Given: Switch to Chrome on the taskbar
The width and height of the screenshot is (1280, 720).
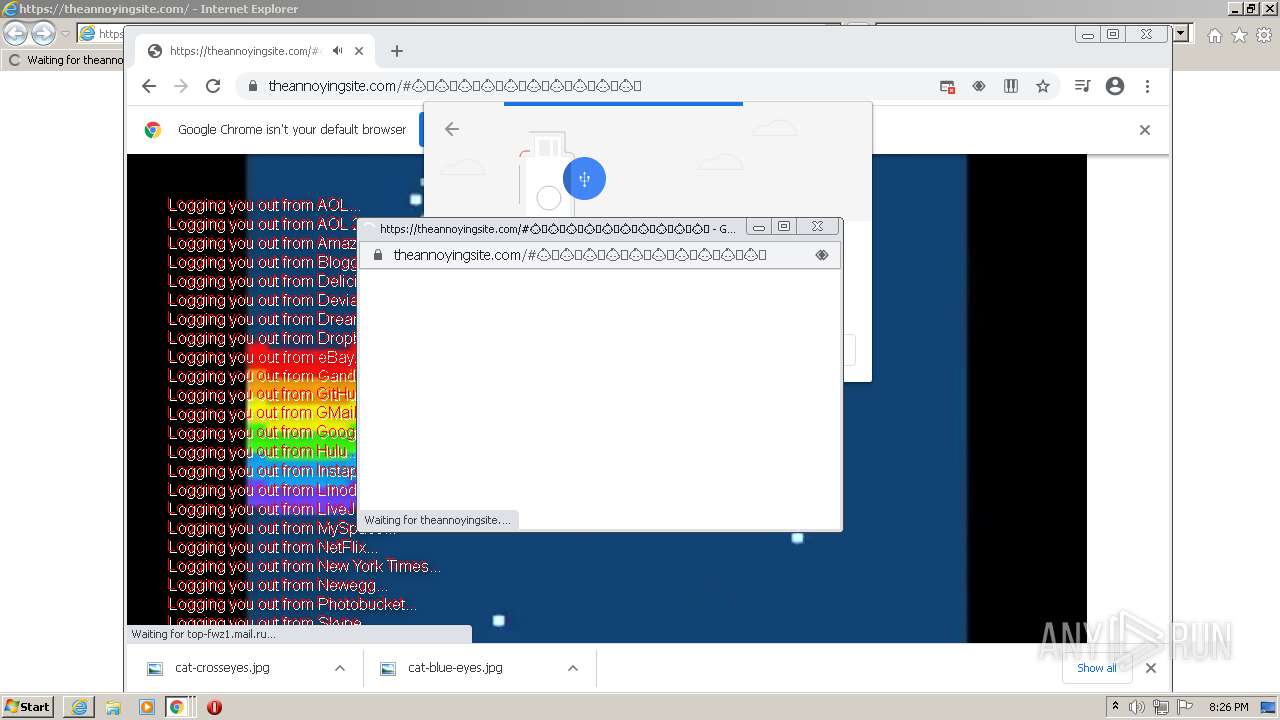Looking at the screenshot, I should [177, 707].
